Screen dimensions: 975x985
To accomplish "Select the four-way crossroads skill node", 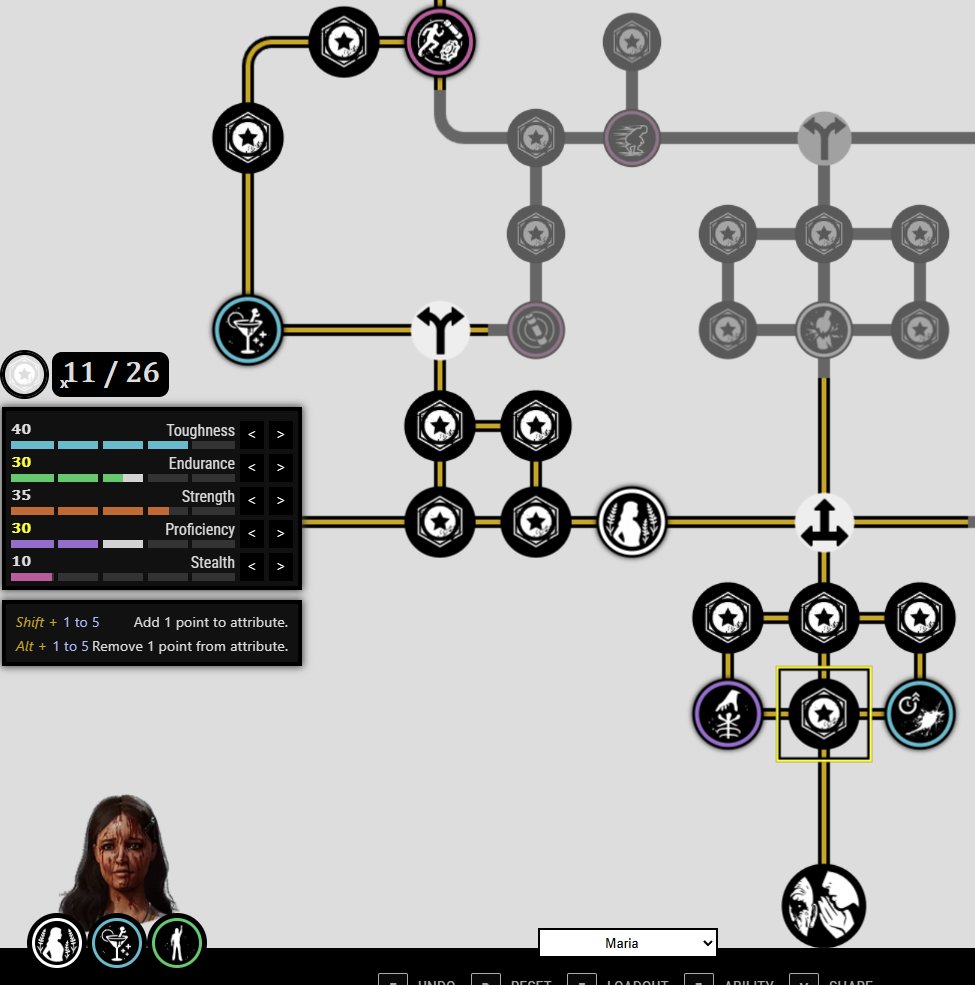I will pos(823,520).
